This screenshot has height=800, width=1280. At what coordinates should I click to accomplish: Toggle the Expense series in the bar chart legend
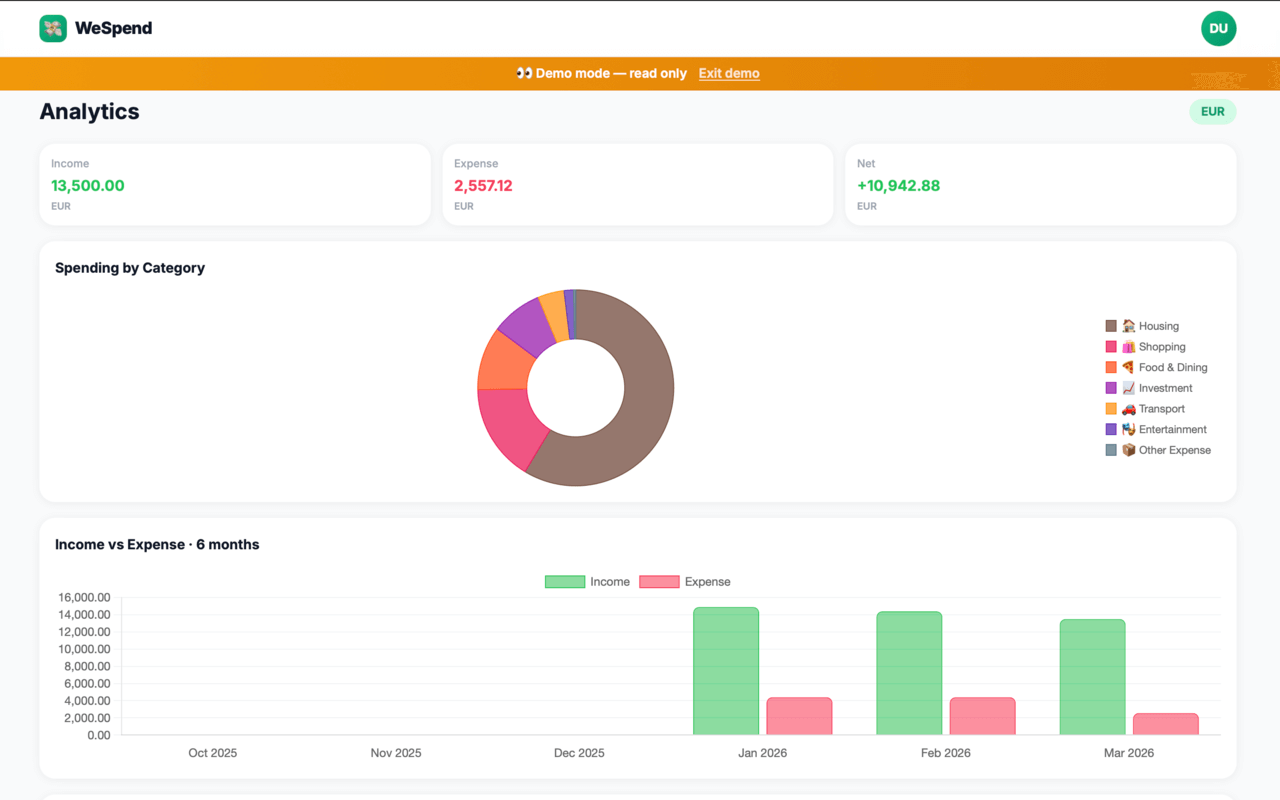686,581
